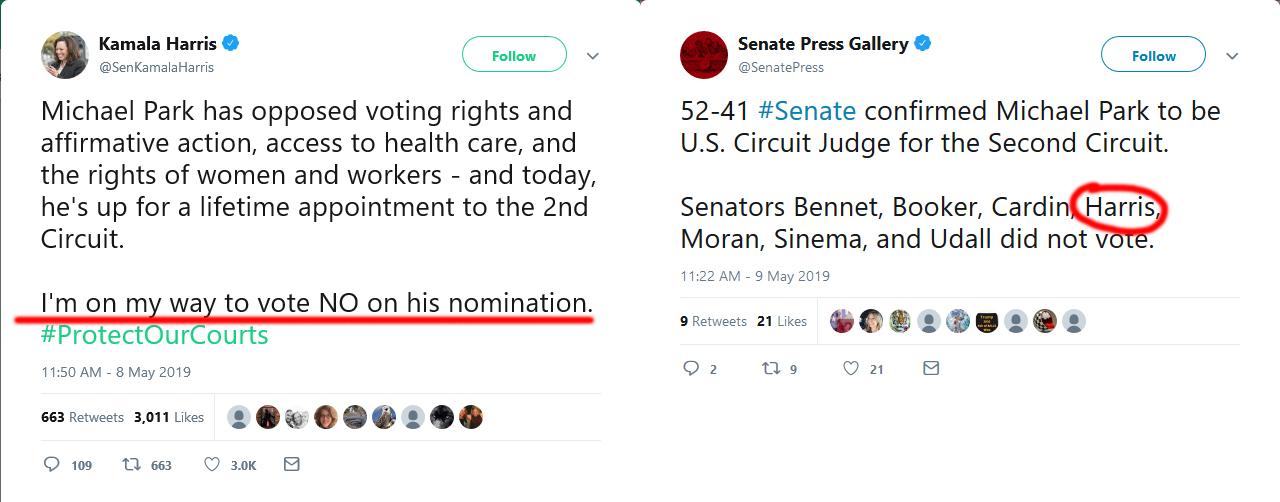The width and height of the screenshot is (1280, 502).
Task: Open Kamala Harris profile picture
Action: (x=65, y=54)
